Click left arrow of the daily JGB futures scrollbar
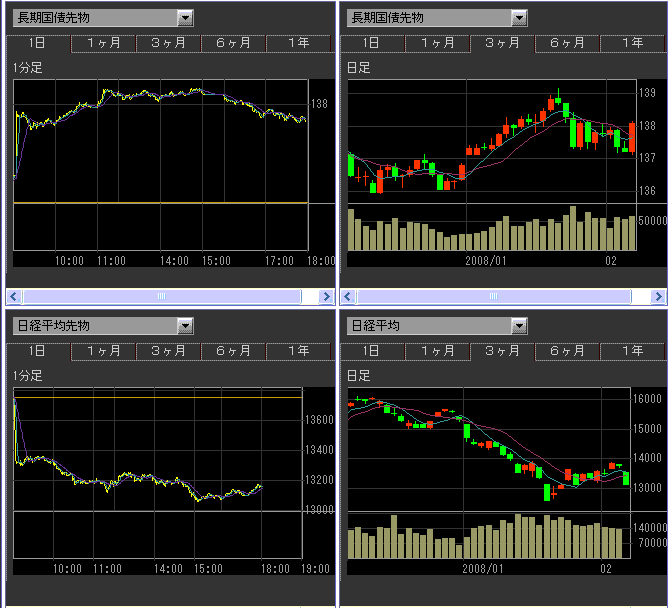This screenshot has height=608, width=671. click(347, 296)
